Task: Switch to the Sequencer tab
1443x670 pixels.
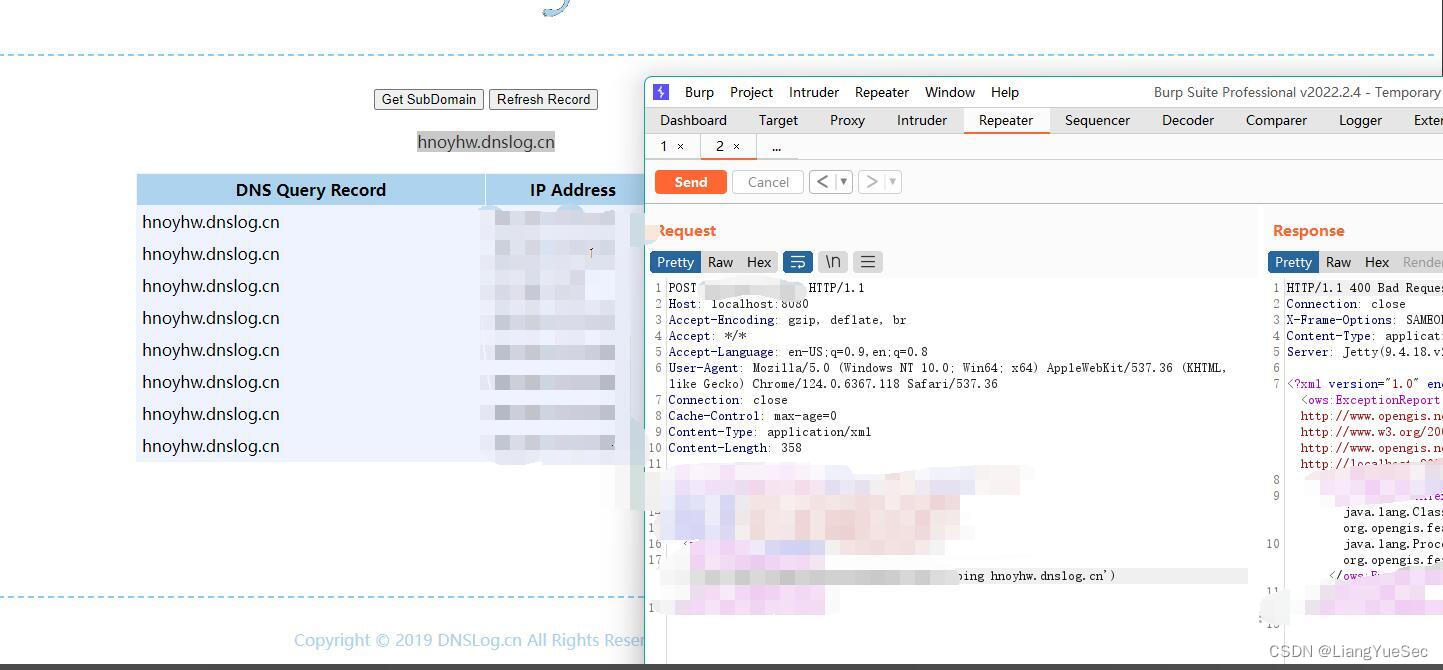Action: tap(1097, 120)
